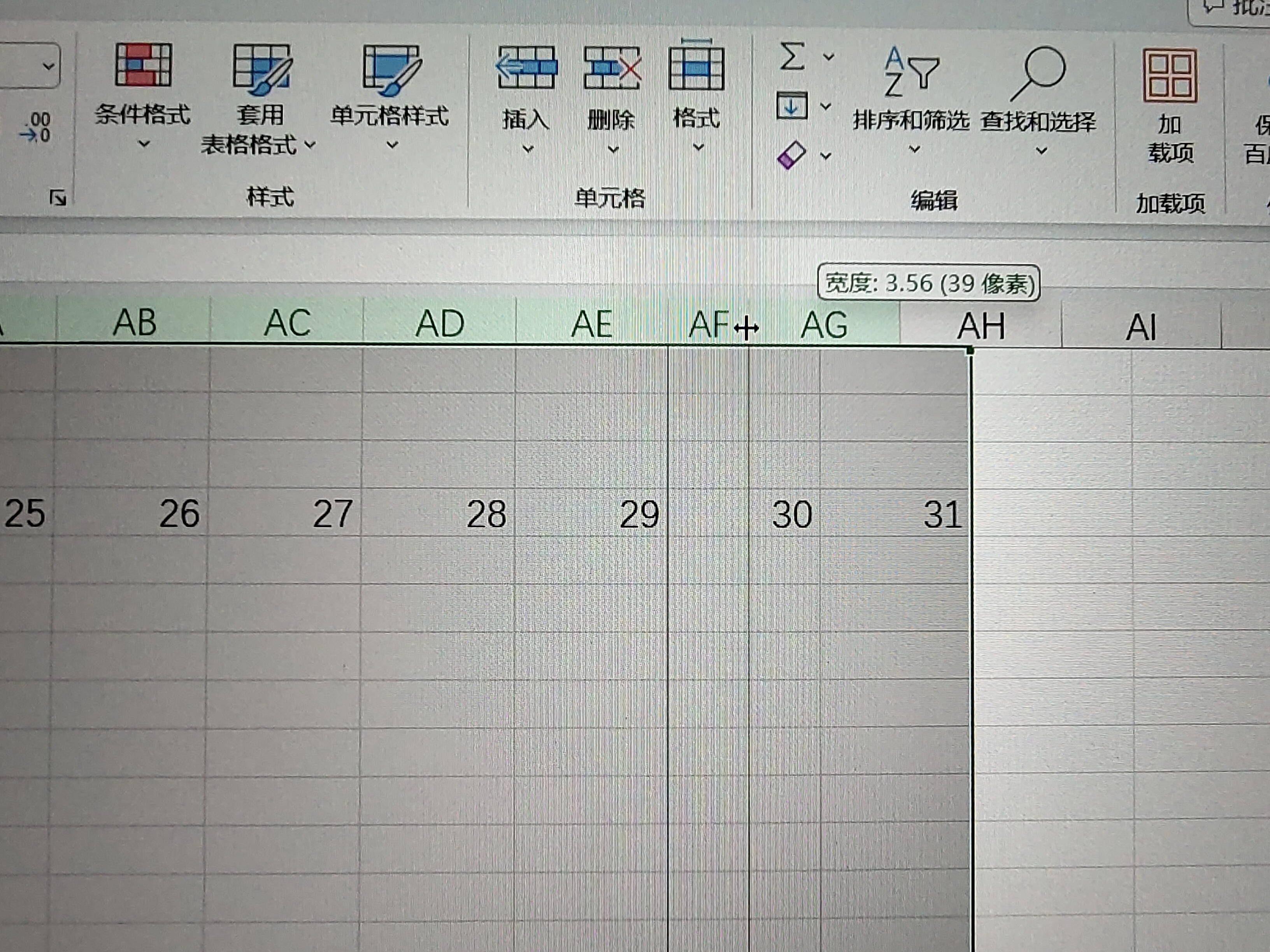Click the Clear (eraser) icon
This screenshot has height=952, width=1270.
[x=792, y=157]
